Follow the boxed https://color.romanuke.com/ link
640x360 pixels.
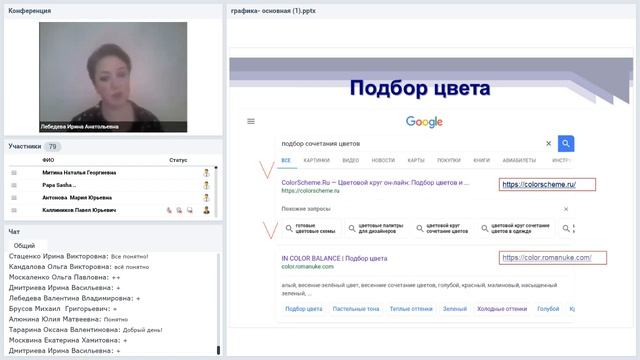553,258
